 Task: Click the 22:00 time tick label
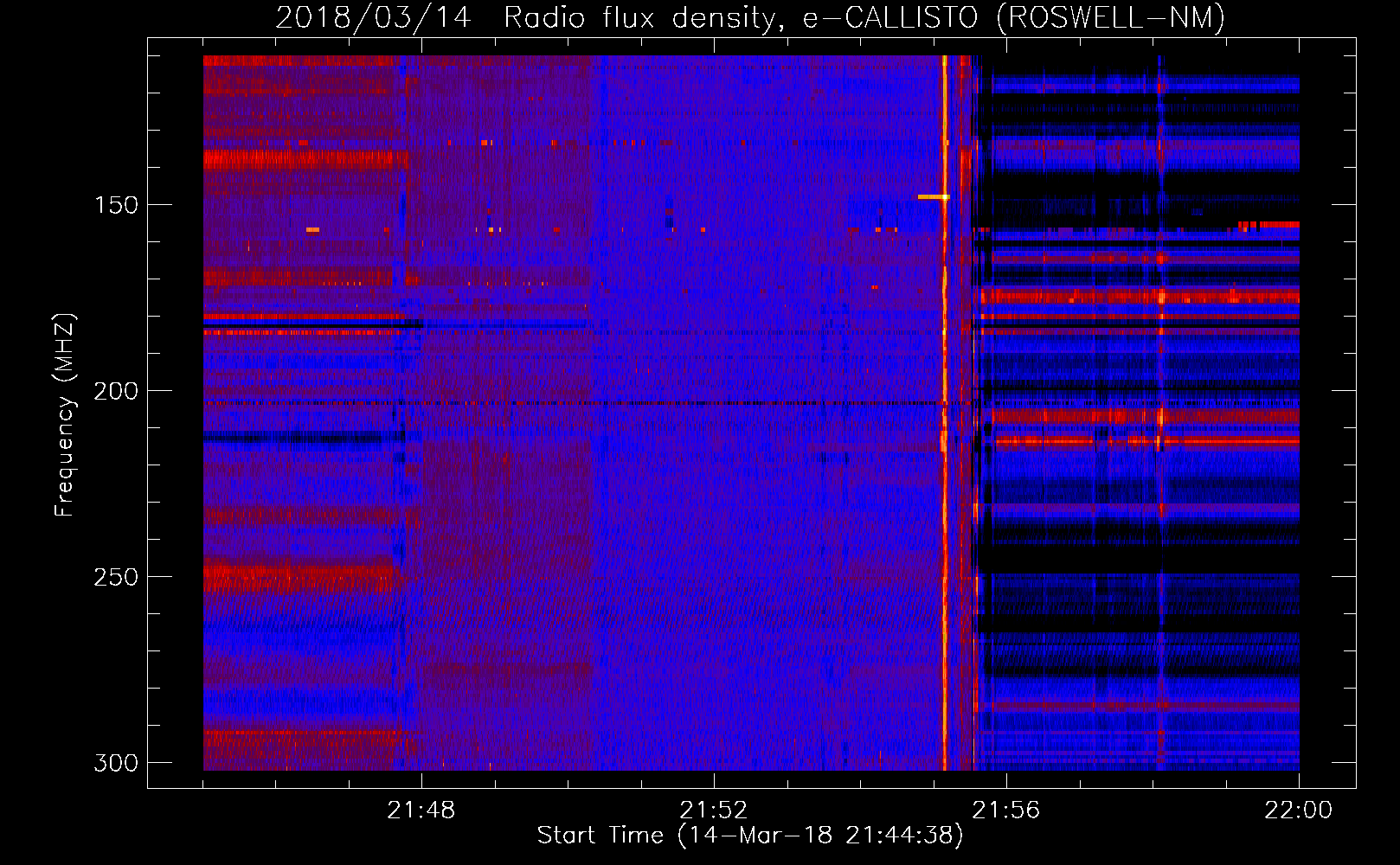(1299, 811)
